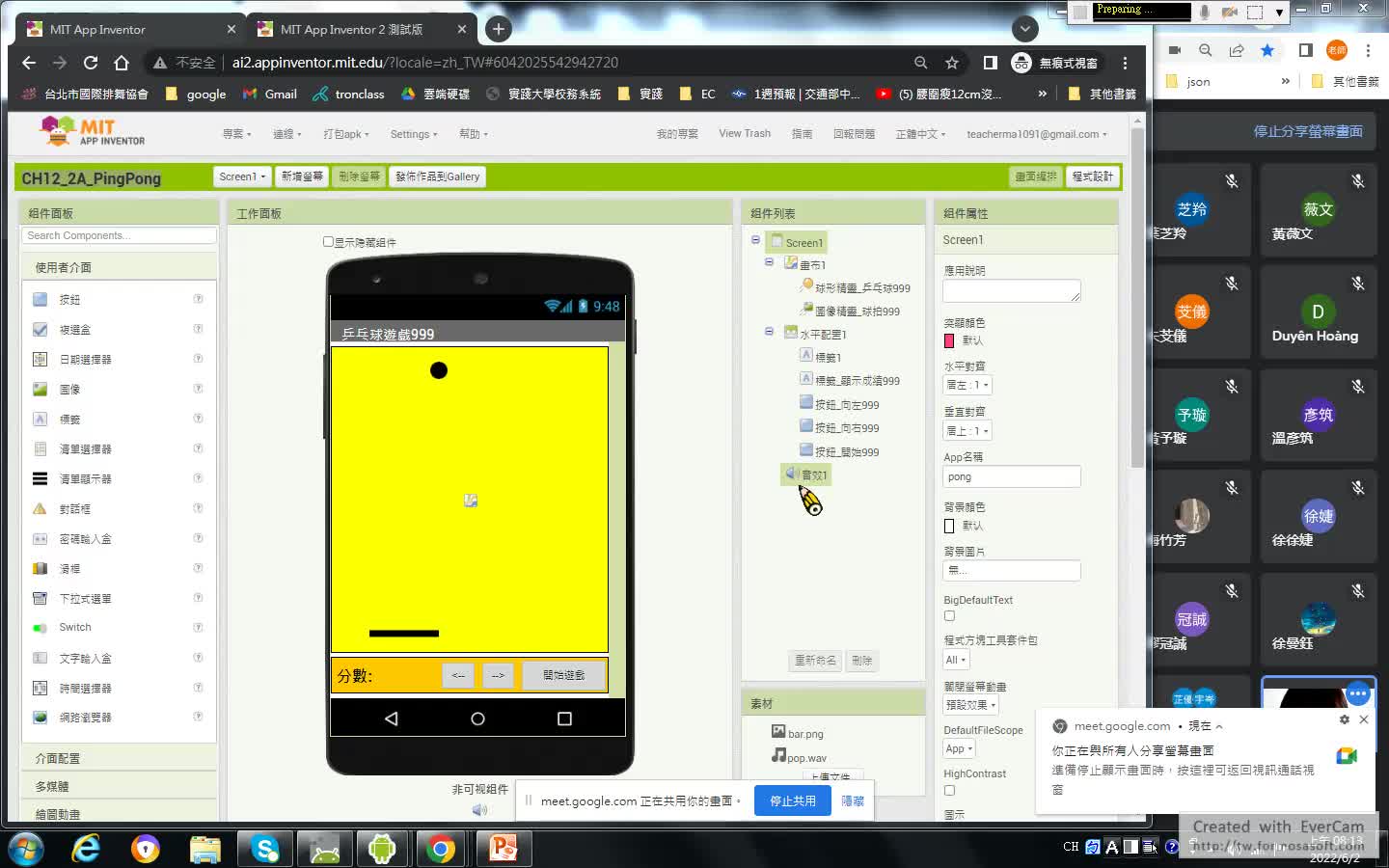Image resolution: width=1389 pixels, height=868 pixels.
Task: Open the 垂直對齊 alignment dropdown
Action: tap(967, 431)
